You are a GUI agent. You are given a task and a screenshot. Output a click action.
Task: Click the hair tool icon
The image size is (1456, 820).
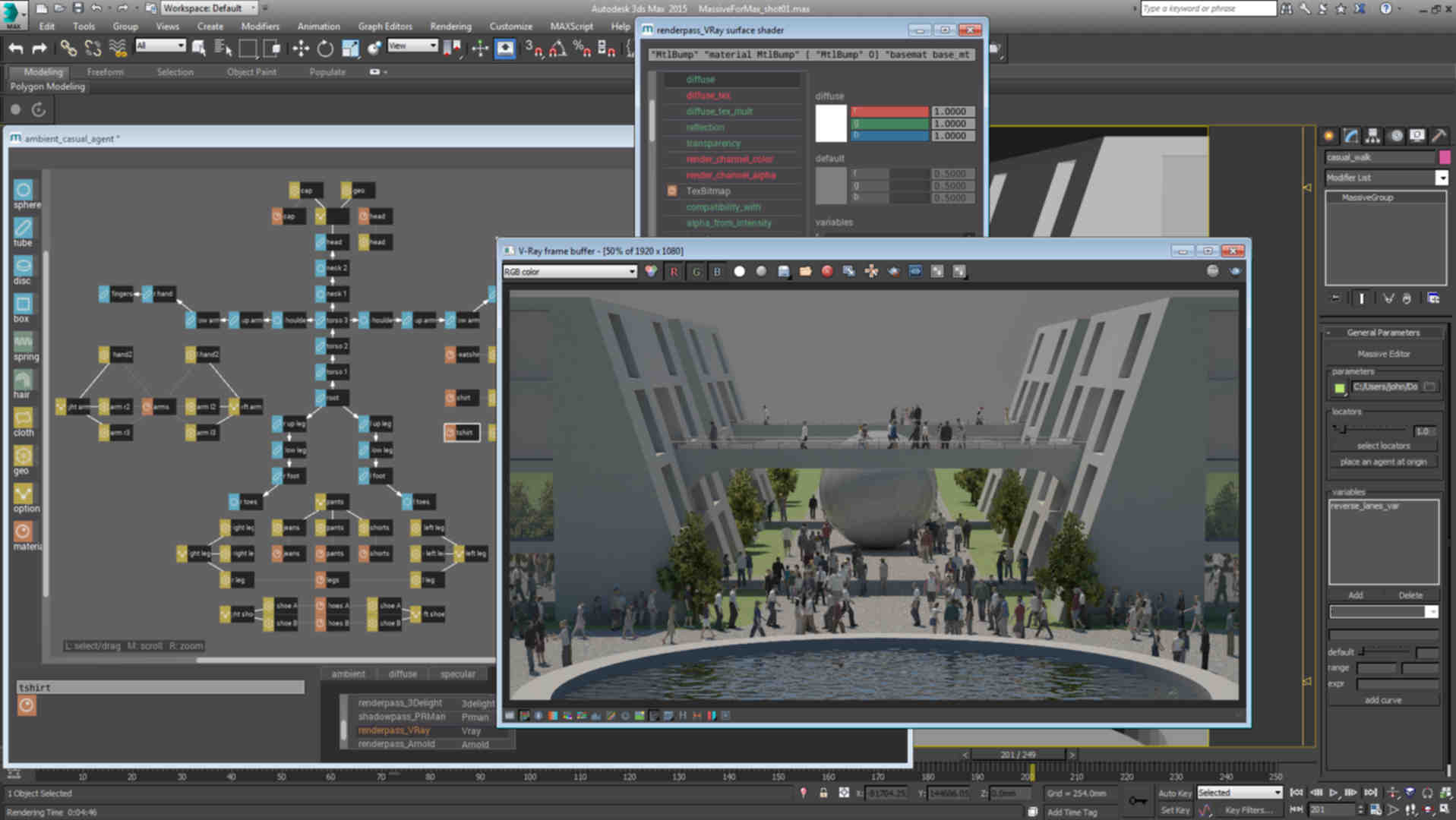point(23,380)
